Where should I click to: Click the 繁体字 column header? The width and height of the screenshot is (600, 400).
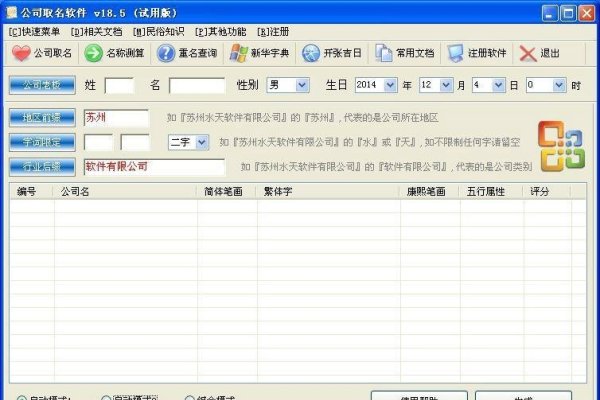329,191
